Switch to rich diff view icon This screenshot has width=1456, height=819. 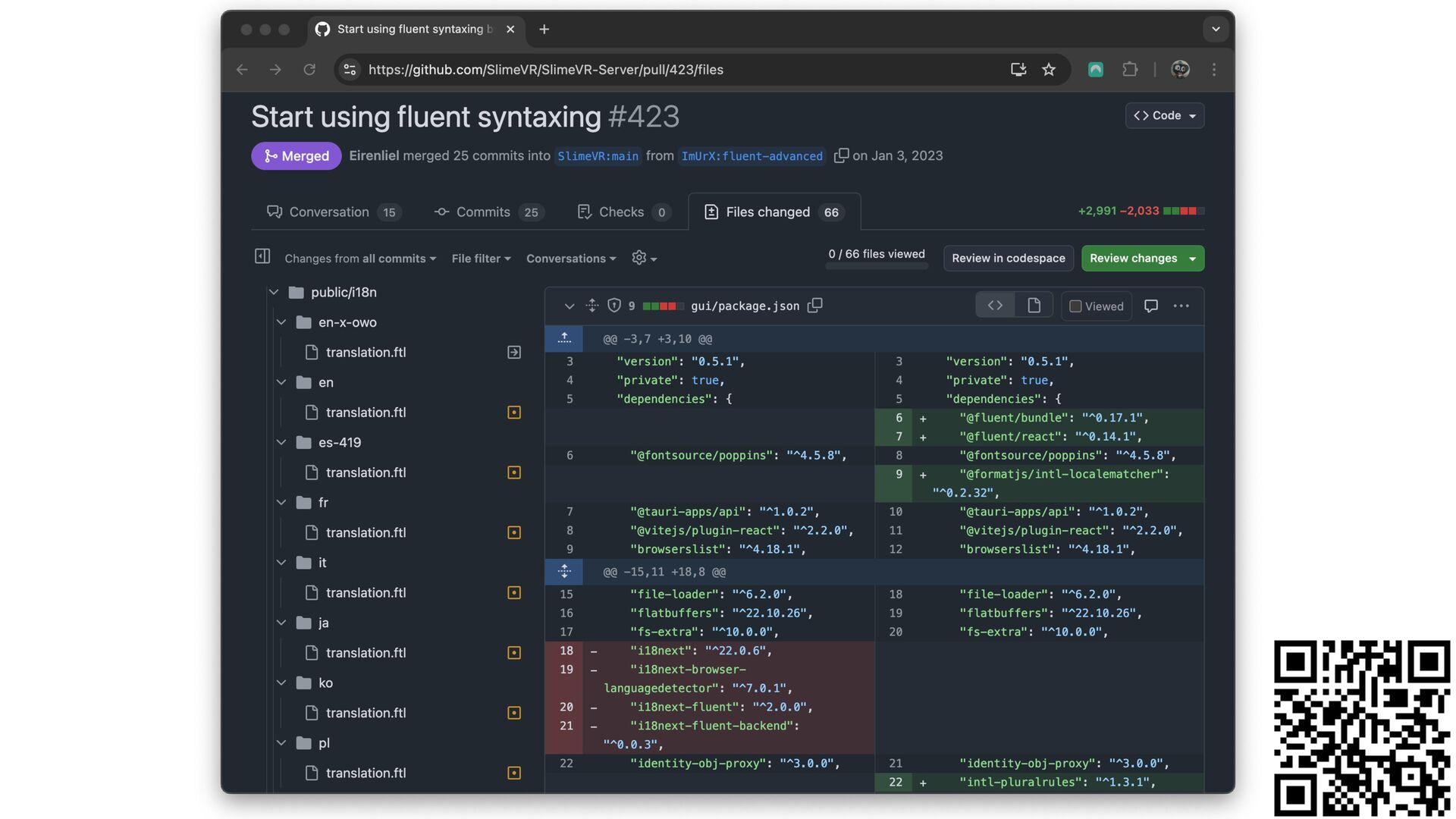pos(1034,306)
